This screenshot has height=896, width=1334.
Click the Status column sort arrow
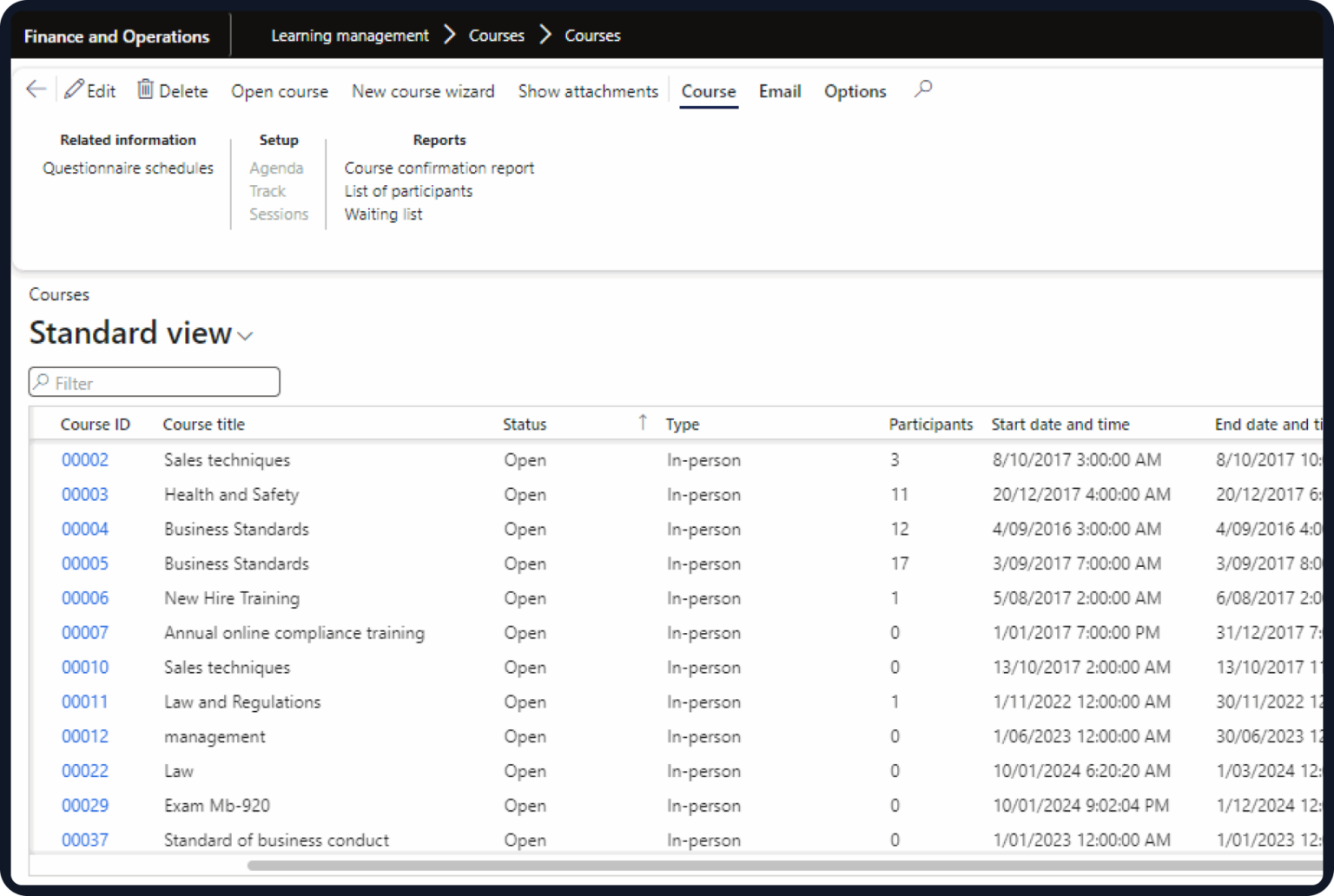pyautogui.click(x=643, y=422)
